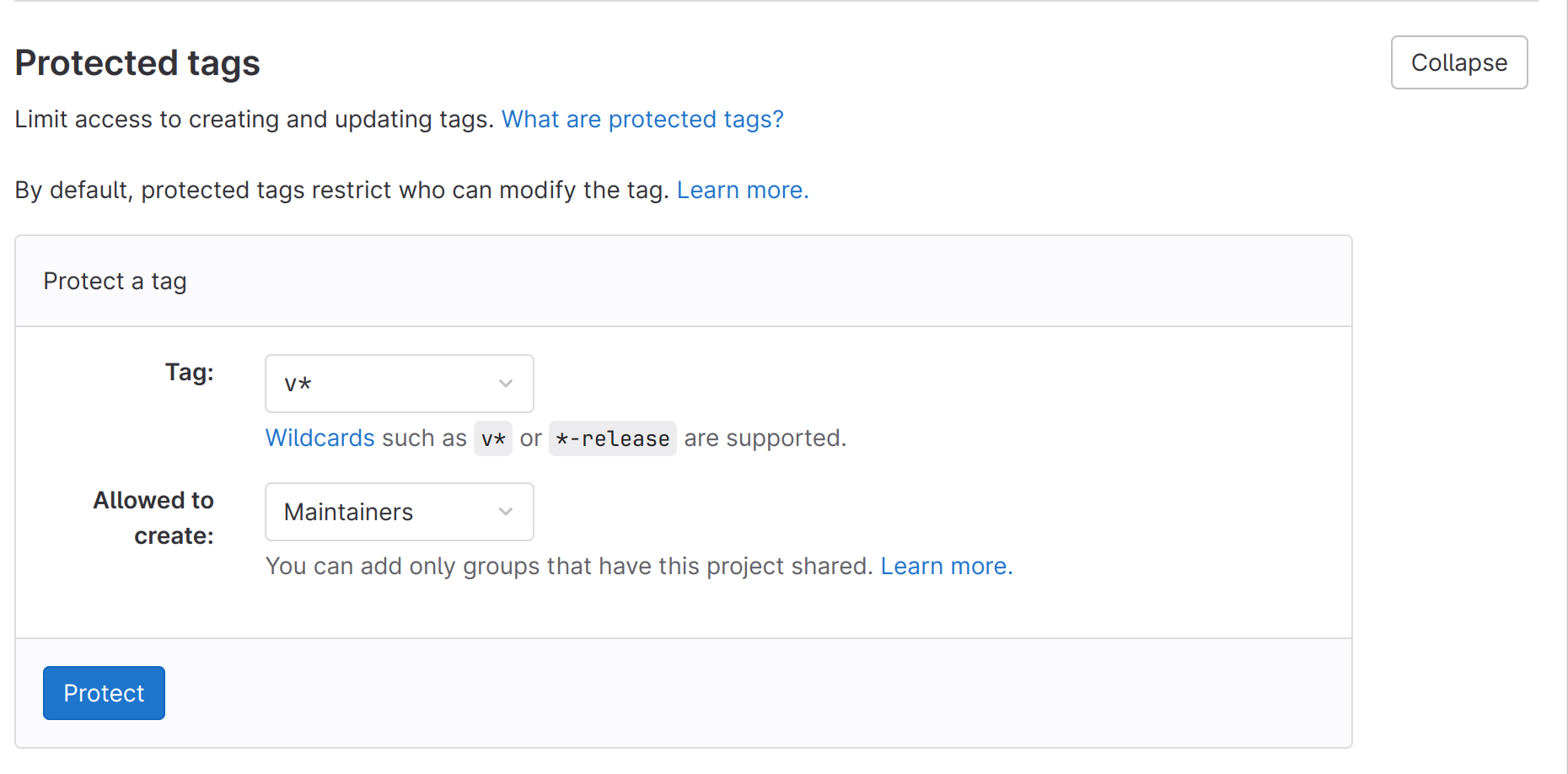The width and height of the screenshot is (1568, 774).
Task: Click the 'Limit access to creating' description text
Action: (x=254, y=120)
